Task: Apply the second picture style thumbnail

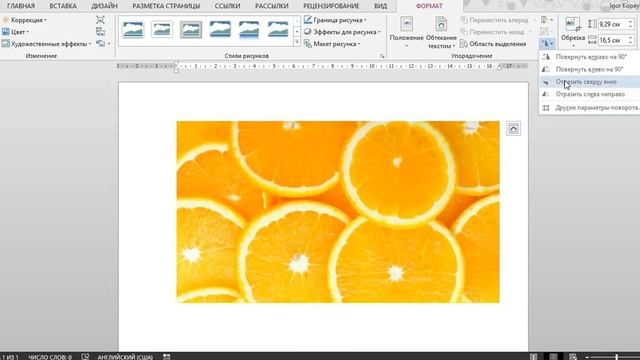Action: pos(162,29)
